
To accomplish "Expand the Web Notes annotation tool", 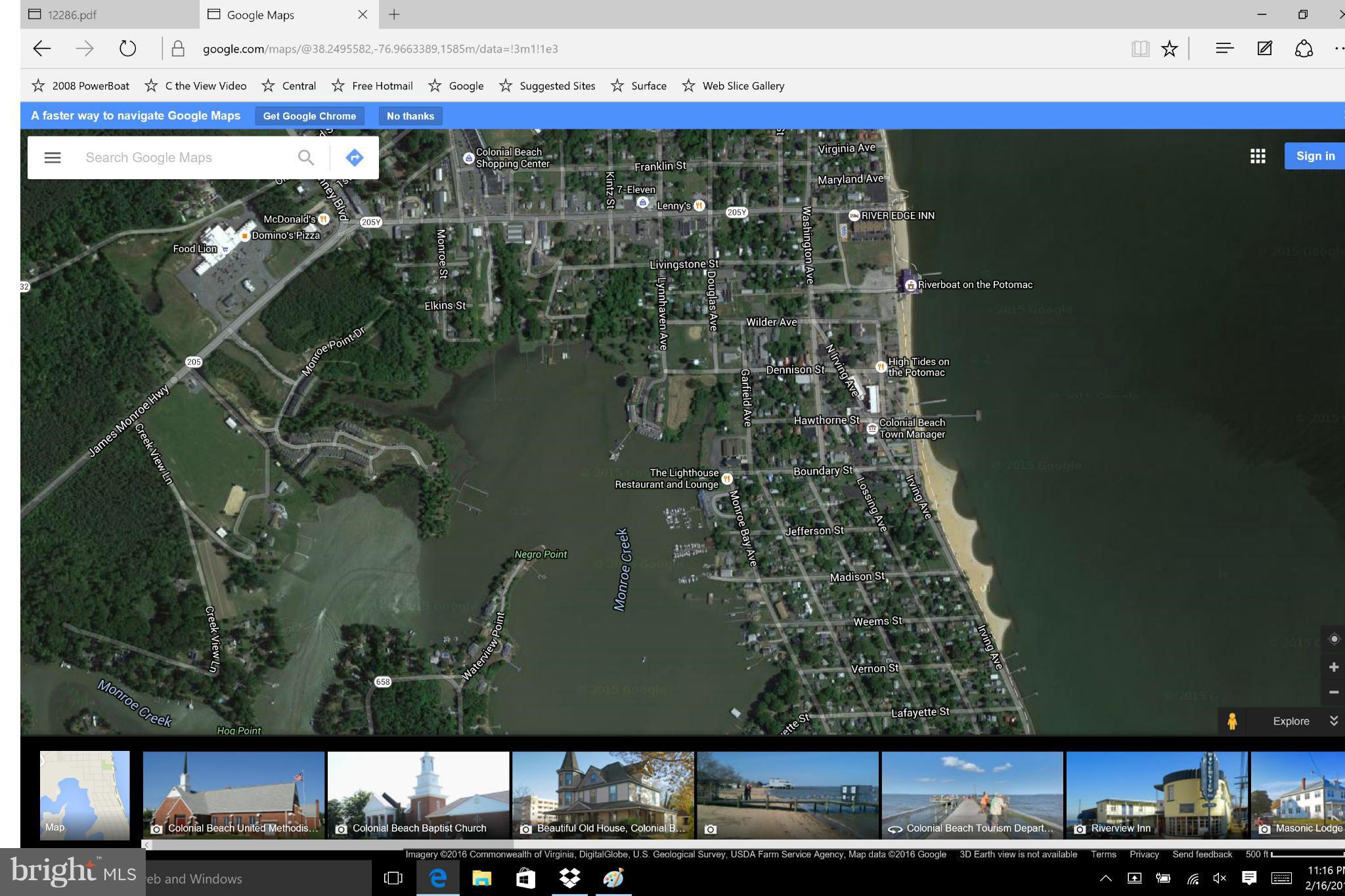I will click(1264, 48).
